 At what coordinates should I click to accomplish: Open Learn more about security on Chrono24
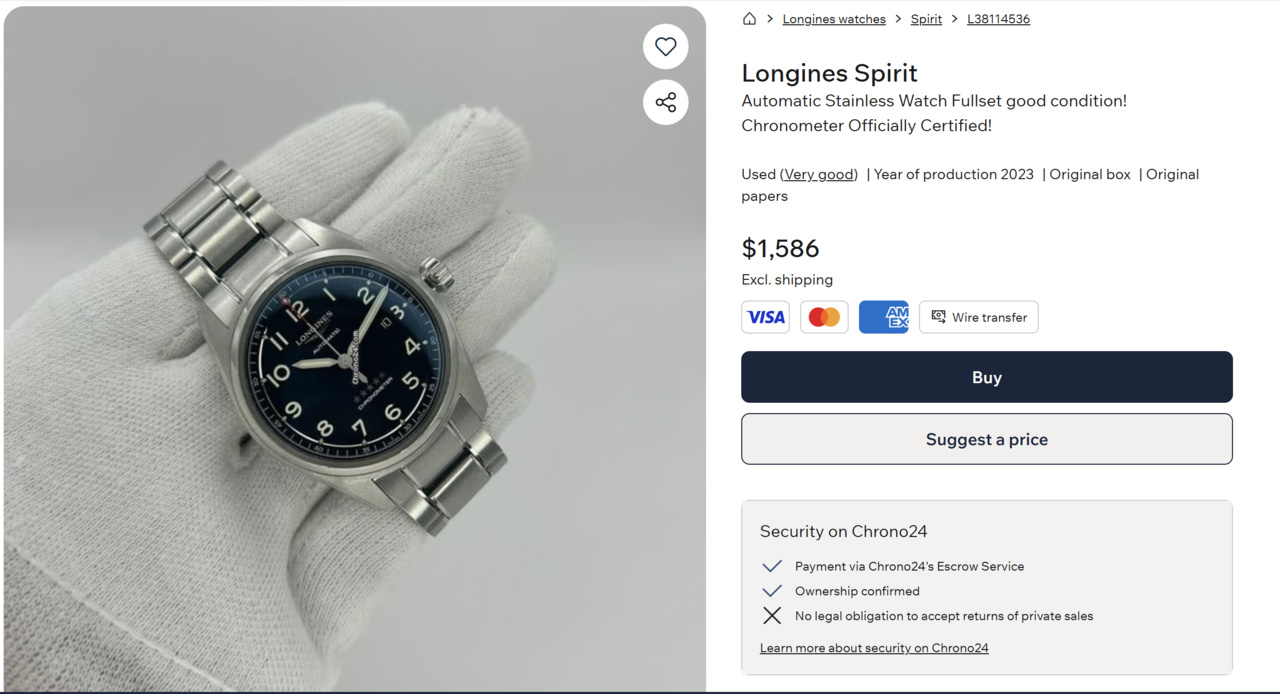pyautogui.click(x=874, y=648)
